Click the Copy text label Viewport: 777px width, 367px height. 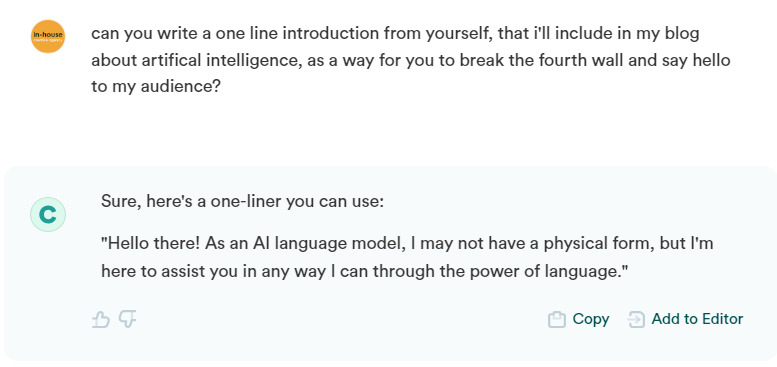pyautogui.click(x=591, y=319)
